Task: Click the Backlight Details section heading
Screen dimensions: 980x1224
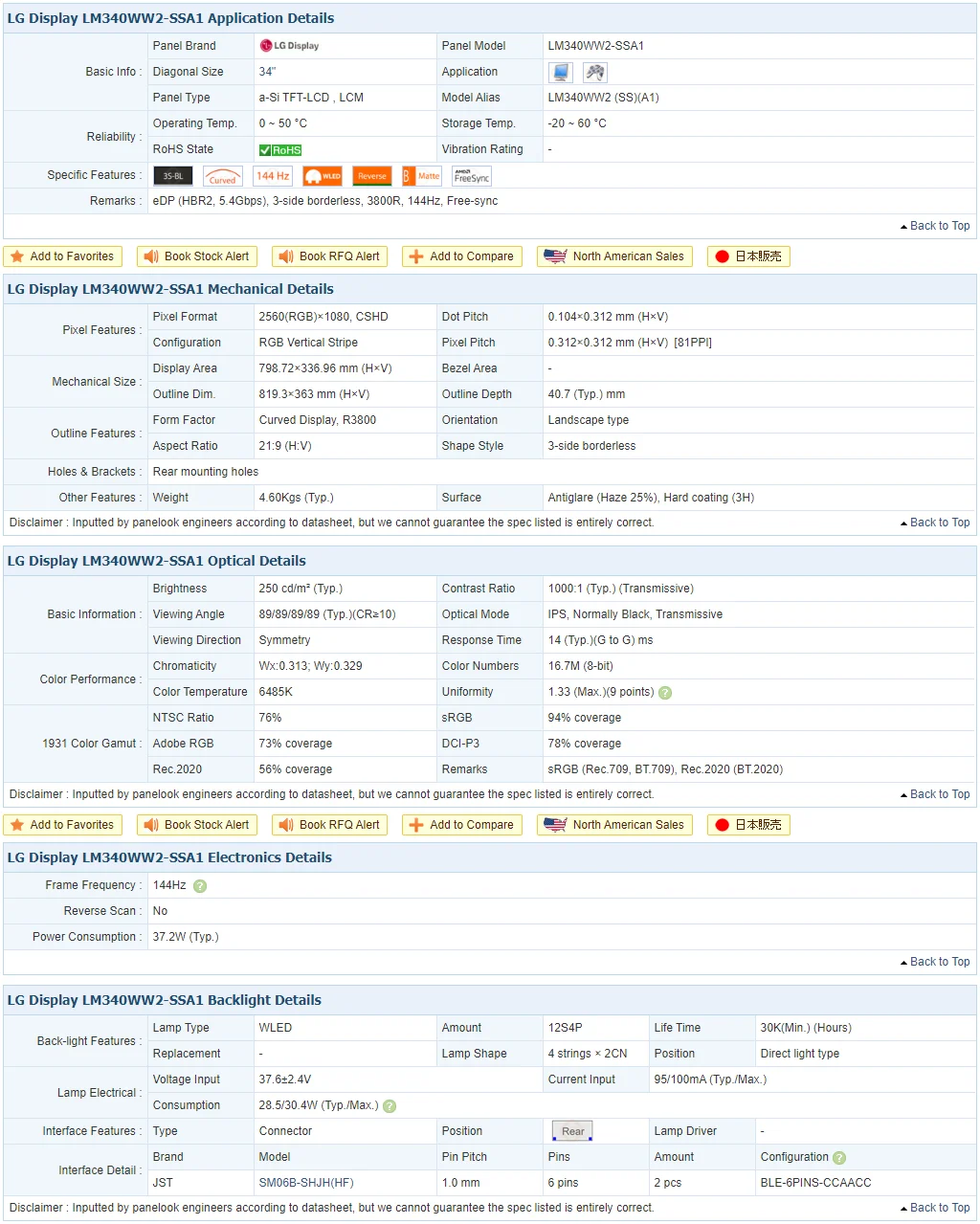Action: tap(165, 1000)
